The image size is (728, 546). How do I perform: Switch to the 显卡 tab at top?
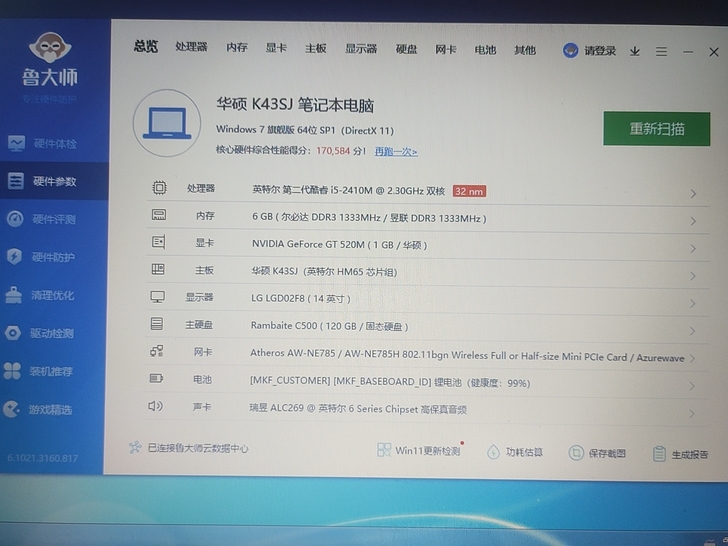(x=276, y=48)
